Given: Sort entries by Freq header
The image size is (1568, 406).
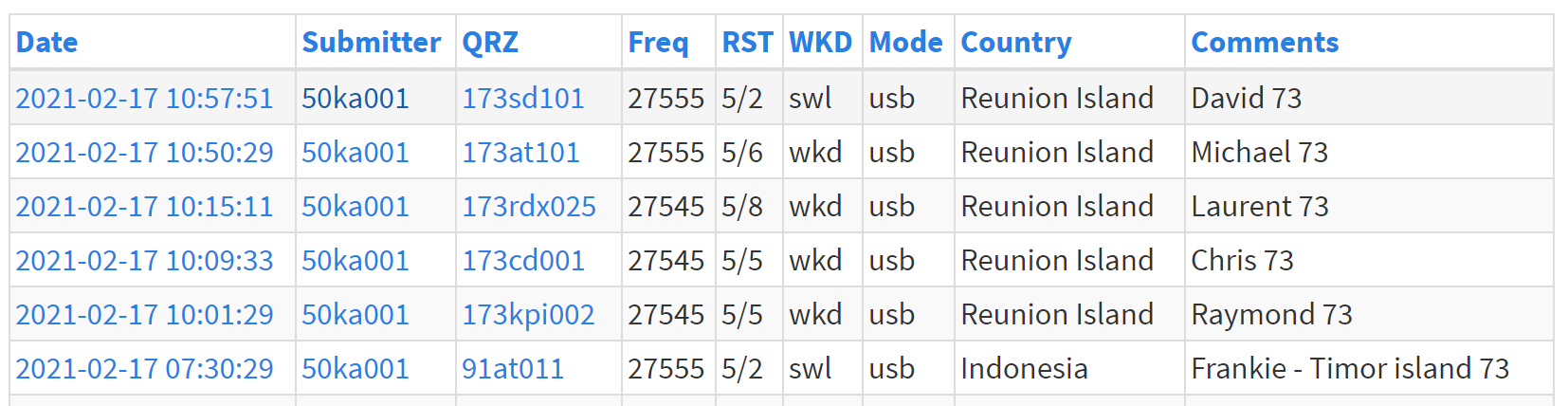Looking at the screenshot, I should point(658,43).
